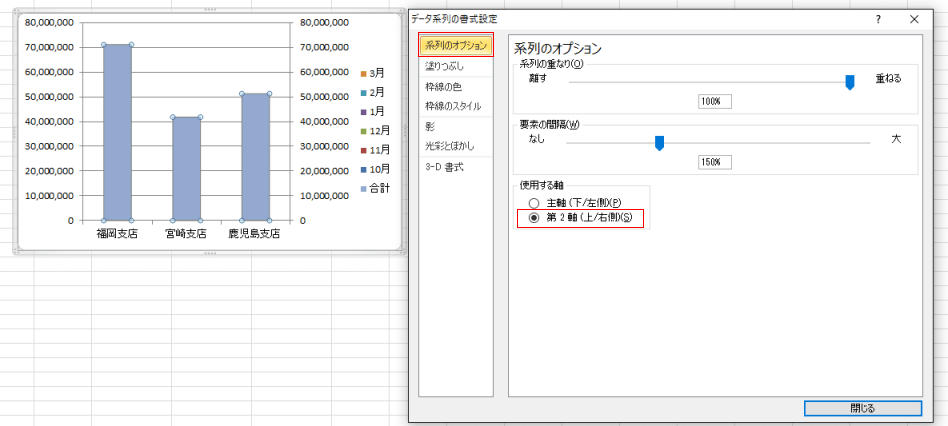Click right axis value 10,000,000
948x426 pixels.
325,196
